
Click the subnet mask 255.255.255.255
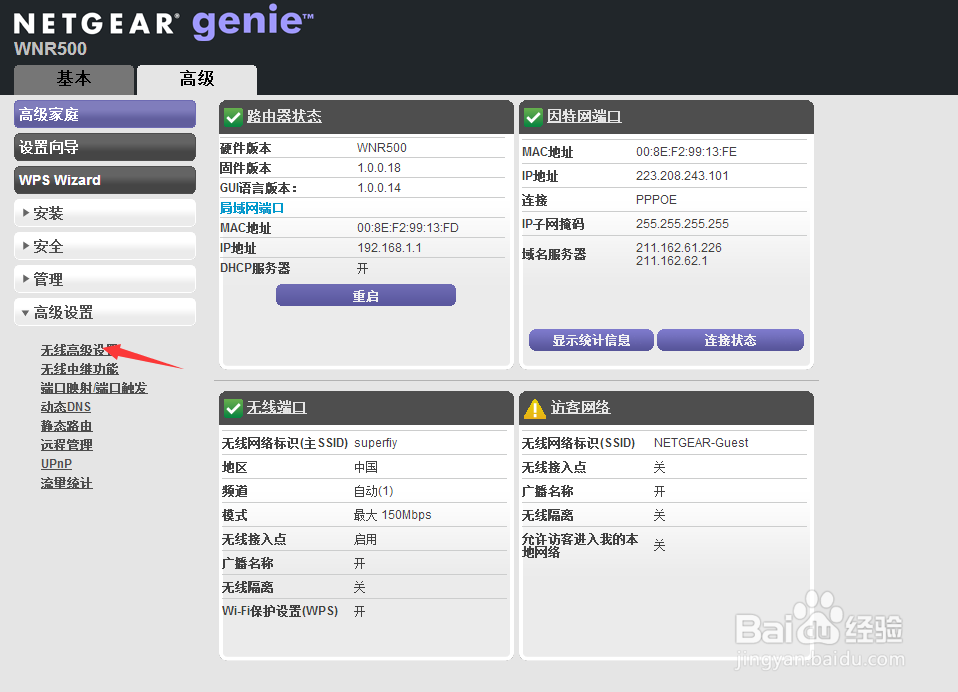coord(682,224)
